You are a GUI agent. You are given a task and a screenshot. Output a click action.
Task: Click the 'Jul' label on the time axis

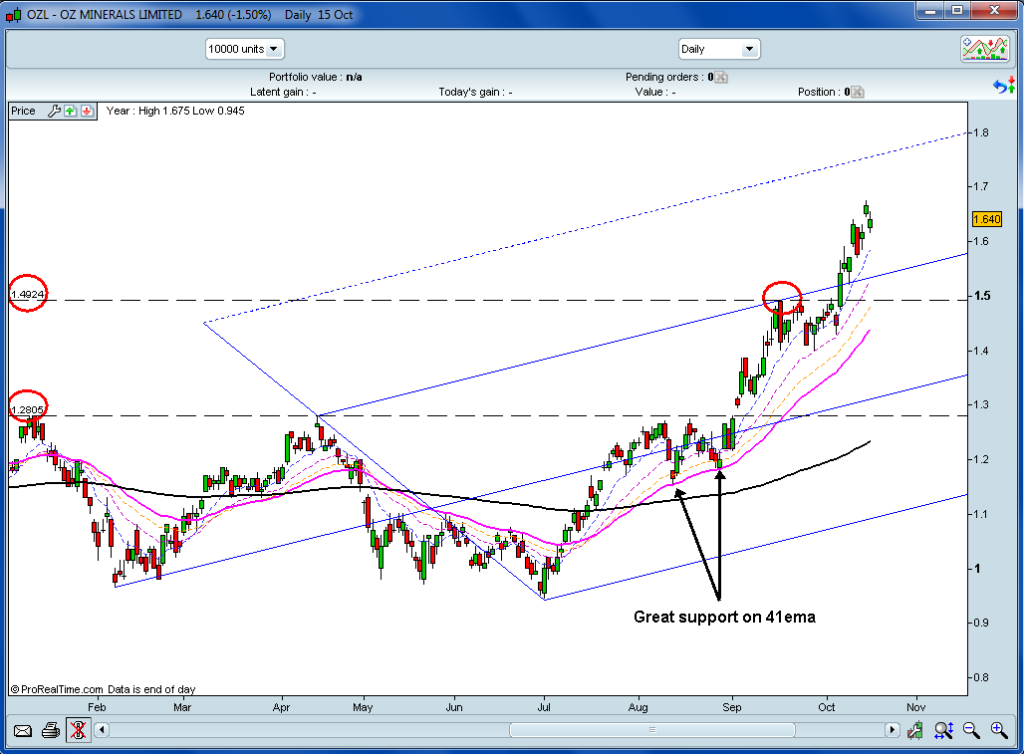pyautogui.click(x=544, y=707)
